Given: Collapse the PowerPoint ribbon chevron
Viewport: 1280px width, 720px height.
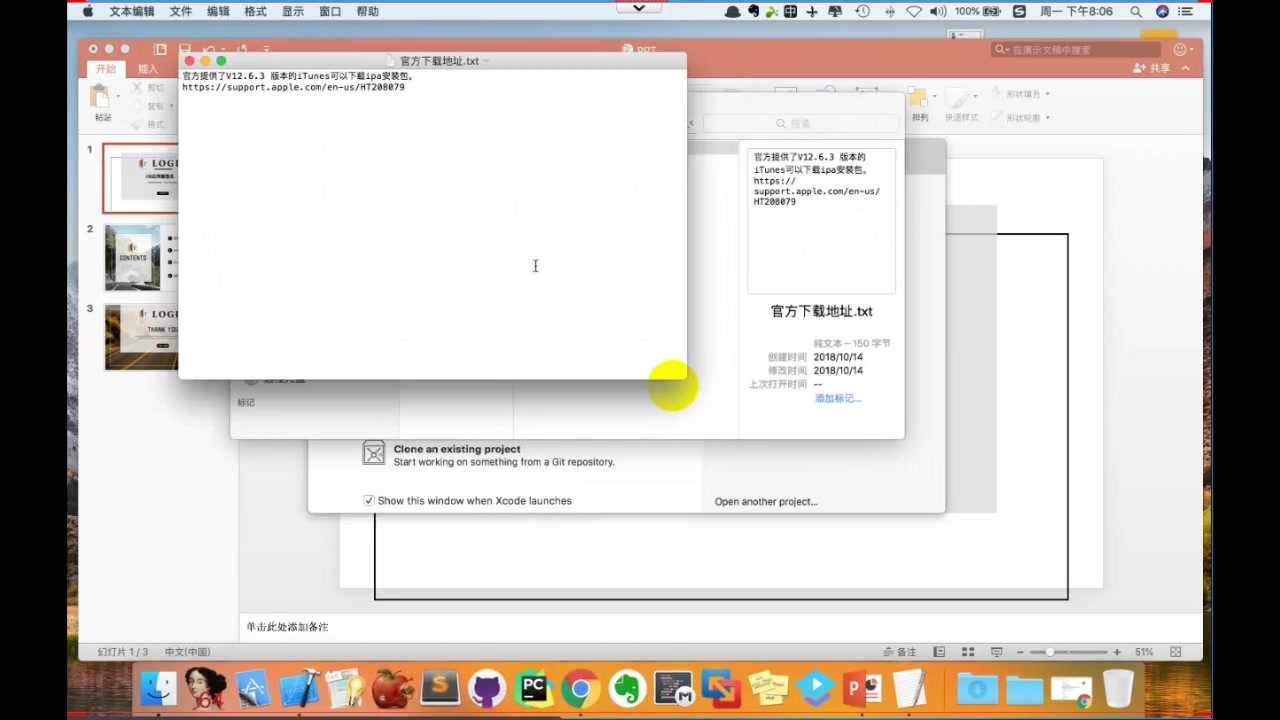Looking at the screenshot, I should 1186,68.
